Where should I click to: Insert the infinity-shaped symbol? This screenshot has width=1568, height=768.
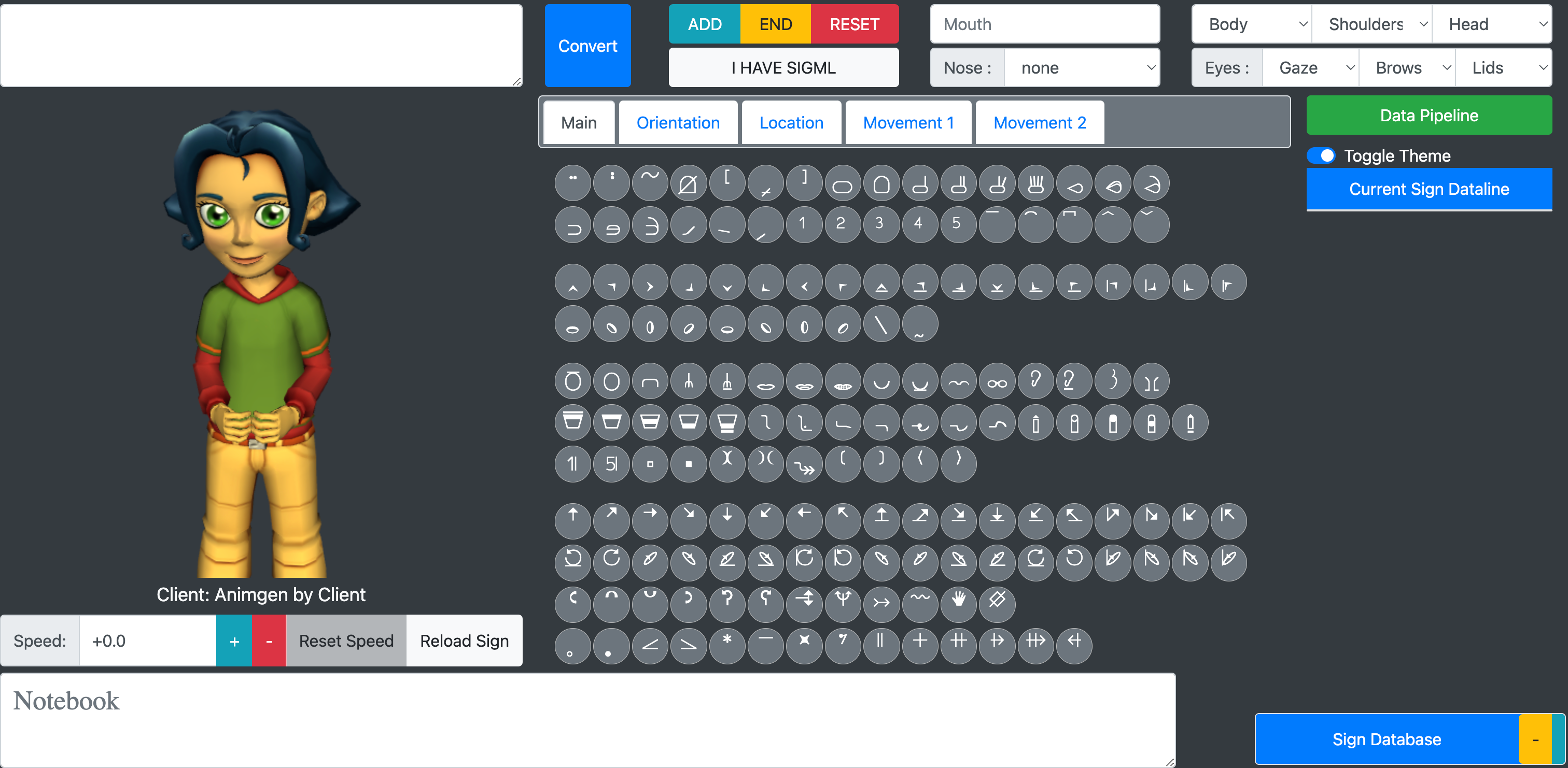click(997, 381)
